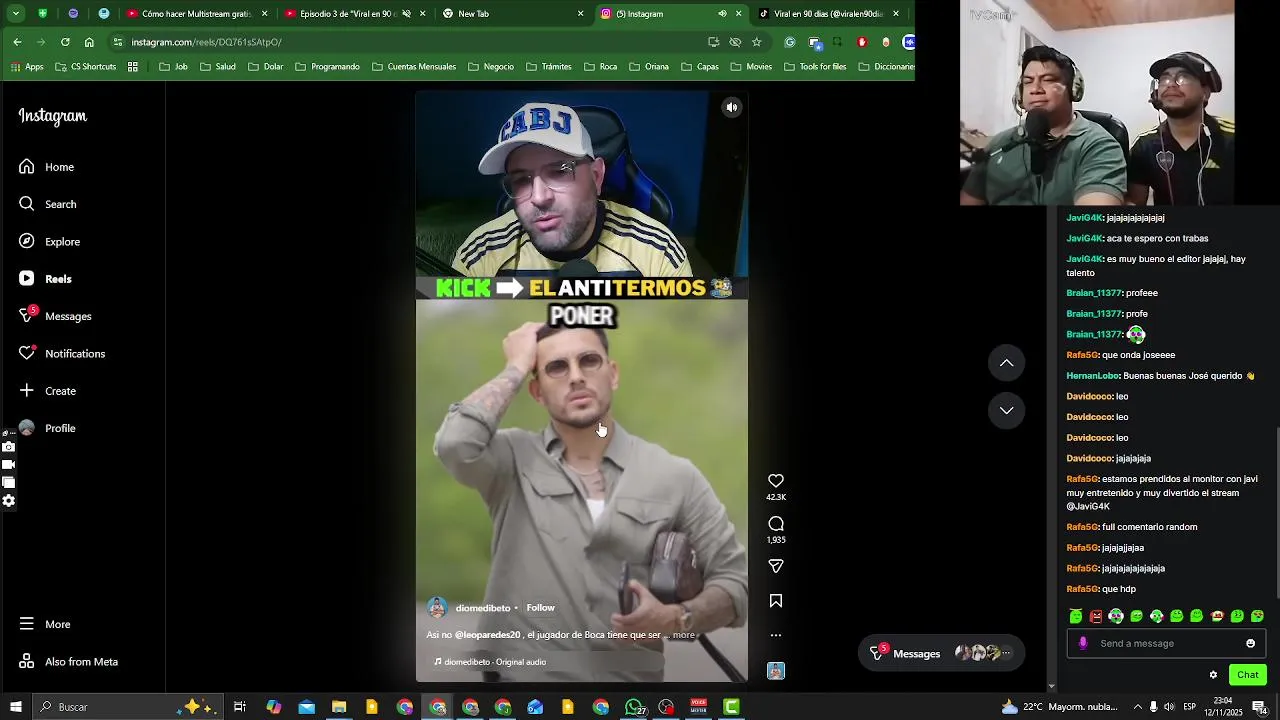Go to Explore in the sidebar

tap(49, 242)
